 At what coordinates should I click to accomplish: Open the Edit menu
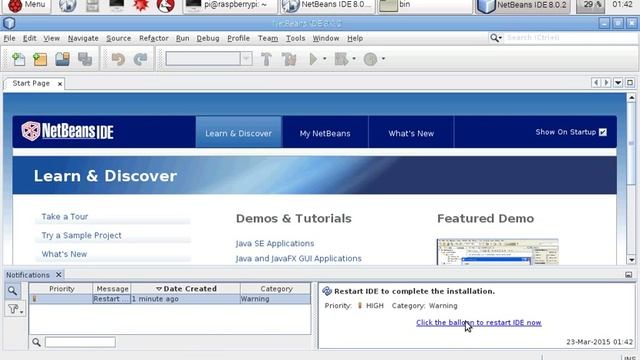[x=29, y=38]
